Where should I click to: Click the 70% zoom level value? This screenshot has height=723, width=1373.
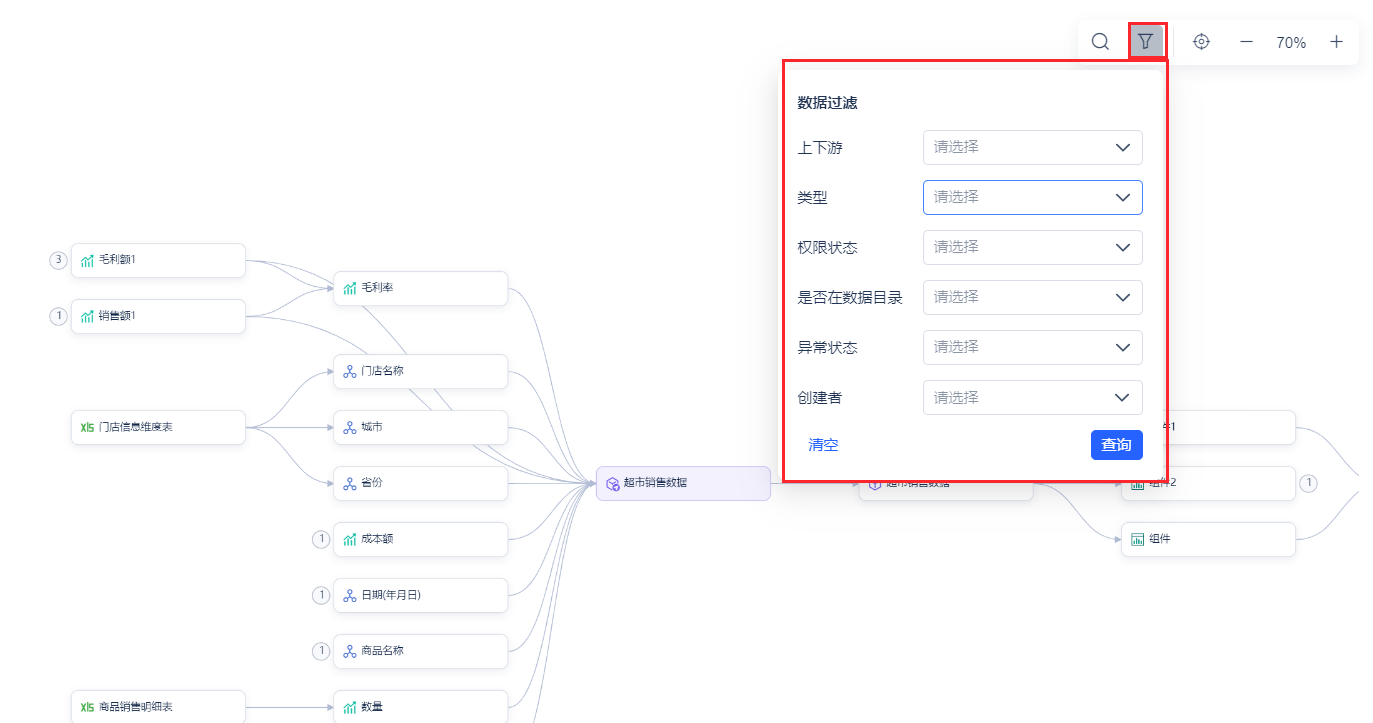1291,42
